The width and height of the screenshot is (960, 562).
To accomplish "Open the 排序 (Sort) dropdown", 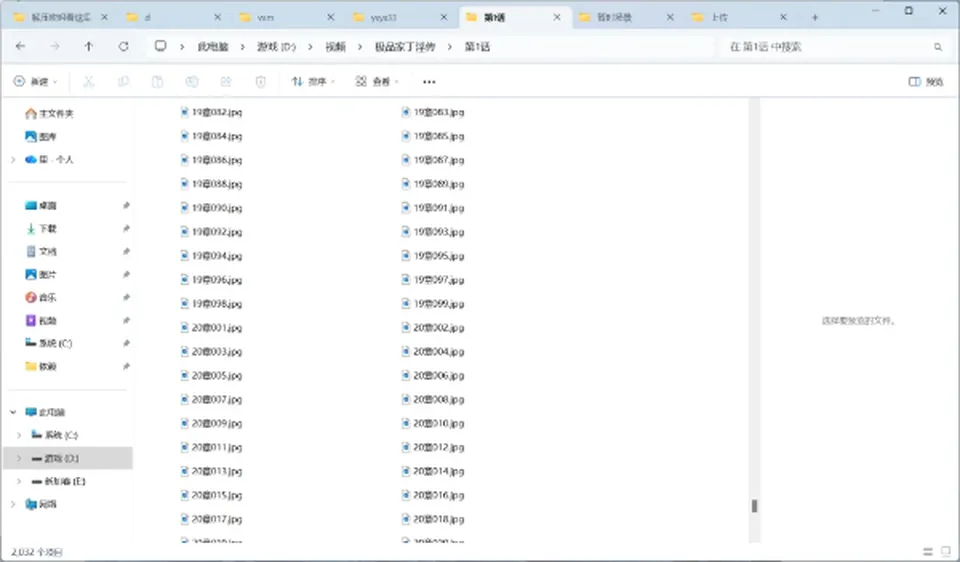I will pos(313,81).
